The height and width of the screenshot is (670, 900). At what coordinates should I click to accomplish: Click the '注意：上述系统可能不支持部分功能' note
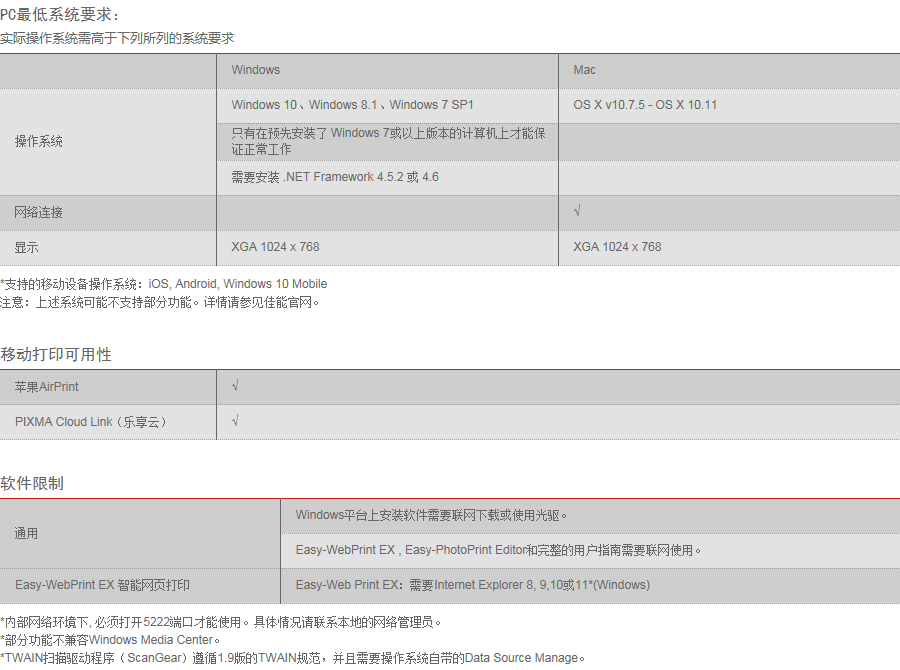pos(160,302)
